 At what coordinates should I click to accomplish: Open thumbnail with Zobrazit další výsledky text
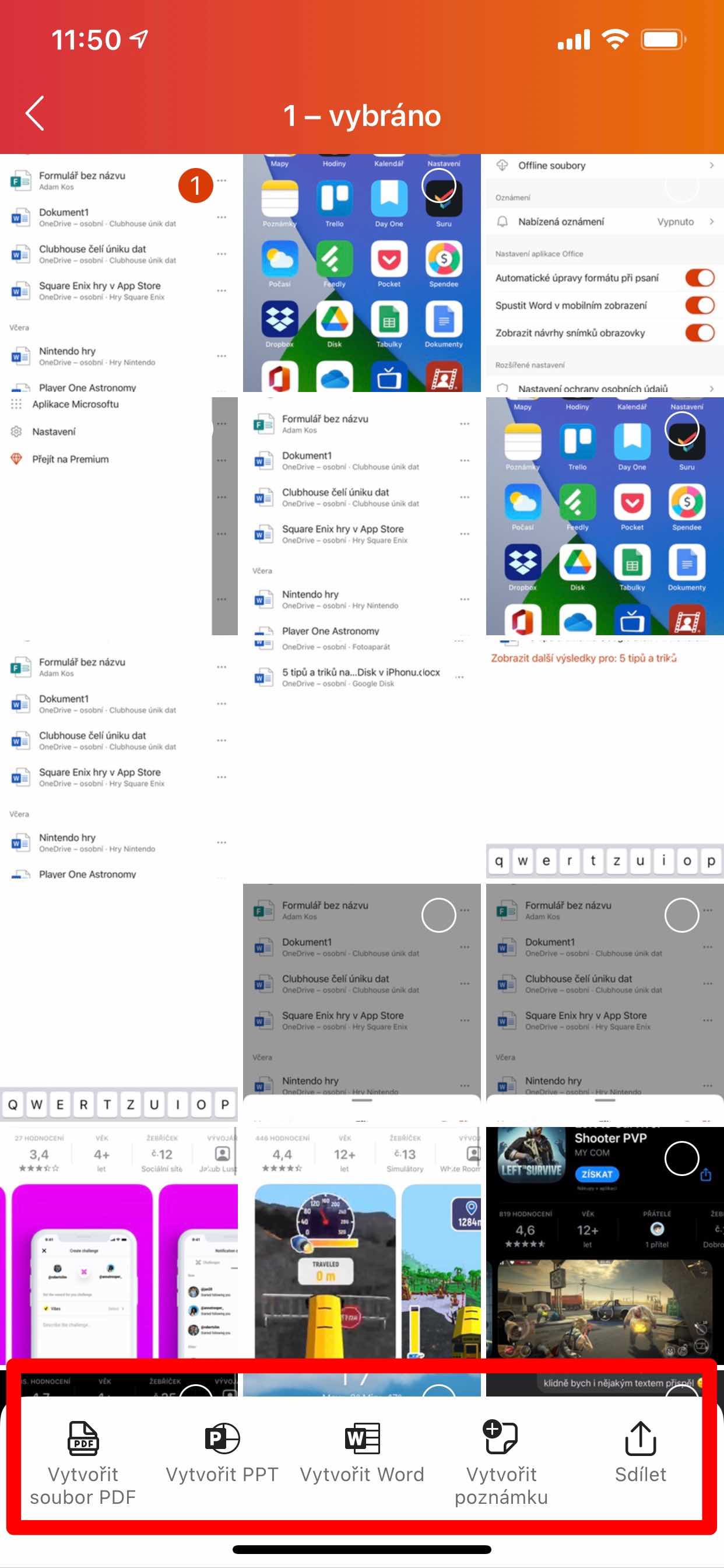[x=604, y=759]
